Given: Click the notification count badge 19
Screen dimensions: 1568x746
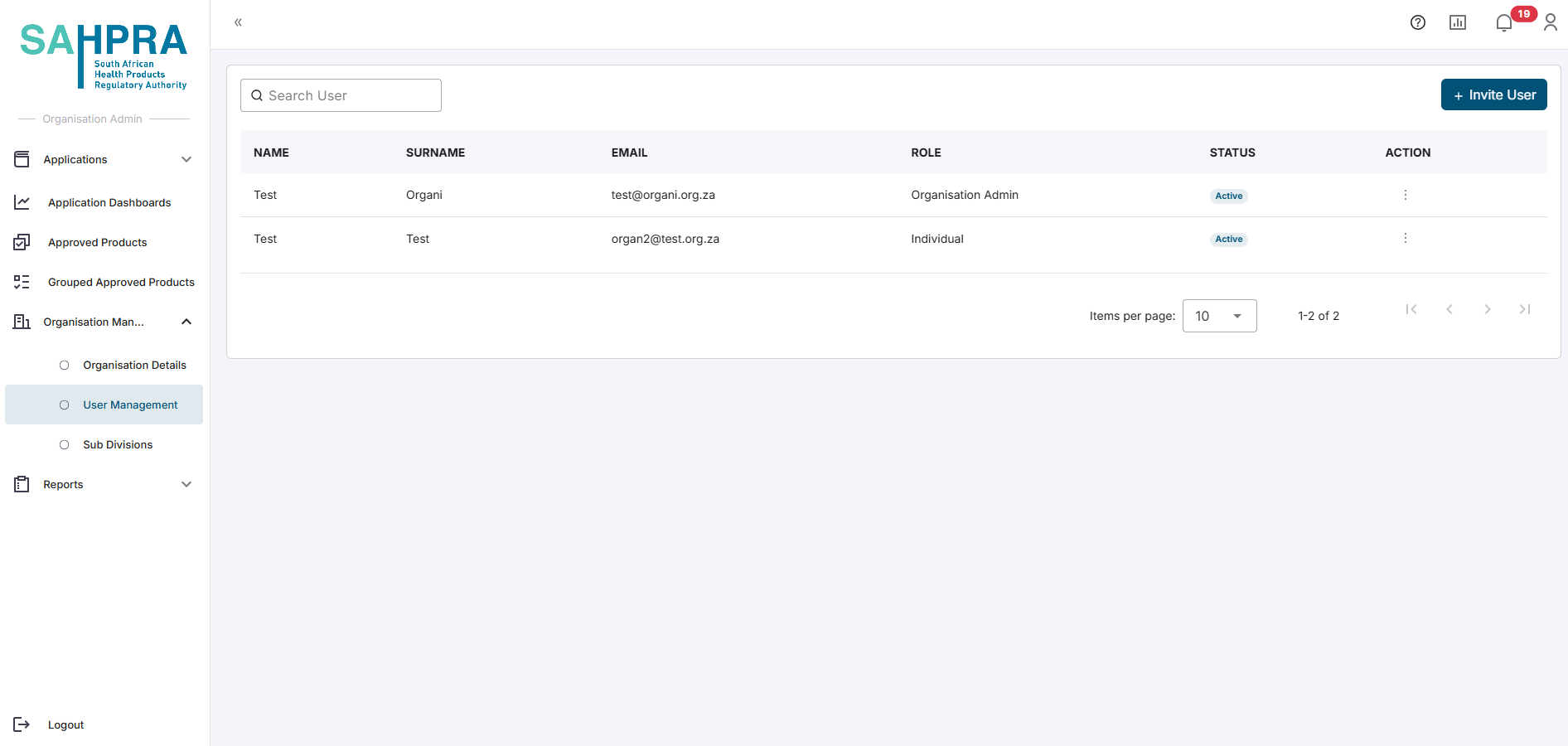Looking at the screenshot, I should [x=1523, y=14].
